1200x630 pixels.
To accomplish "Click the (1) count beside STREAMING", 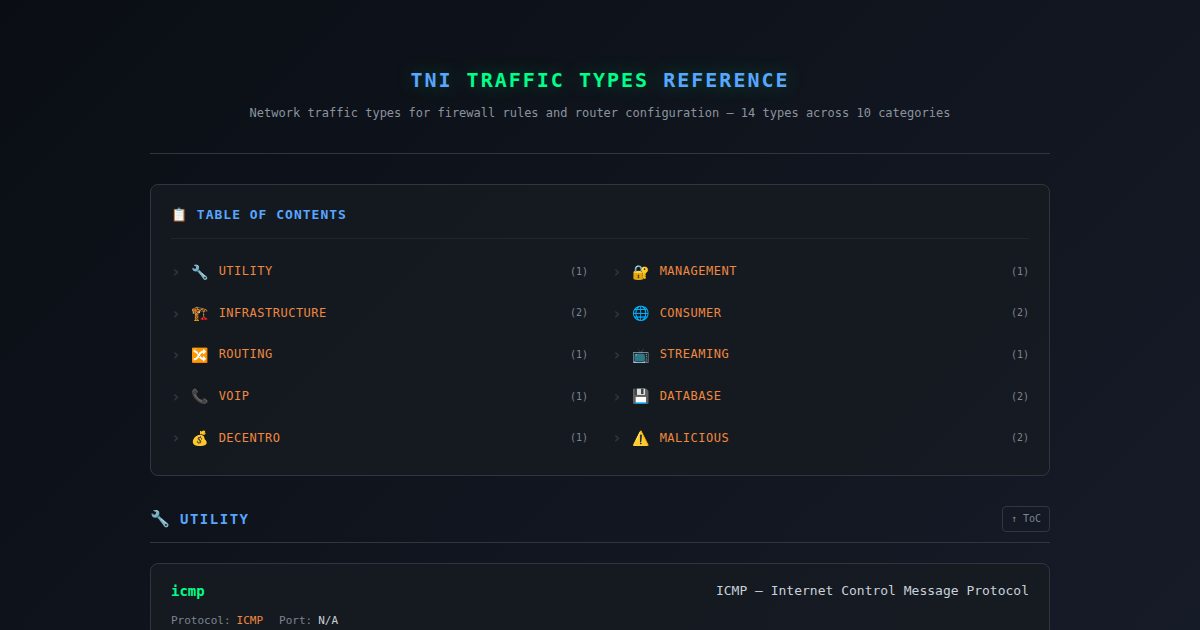I will (x=1020, y=355).
